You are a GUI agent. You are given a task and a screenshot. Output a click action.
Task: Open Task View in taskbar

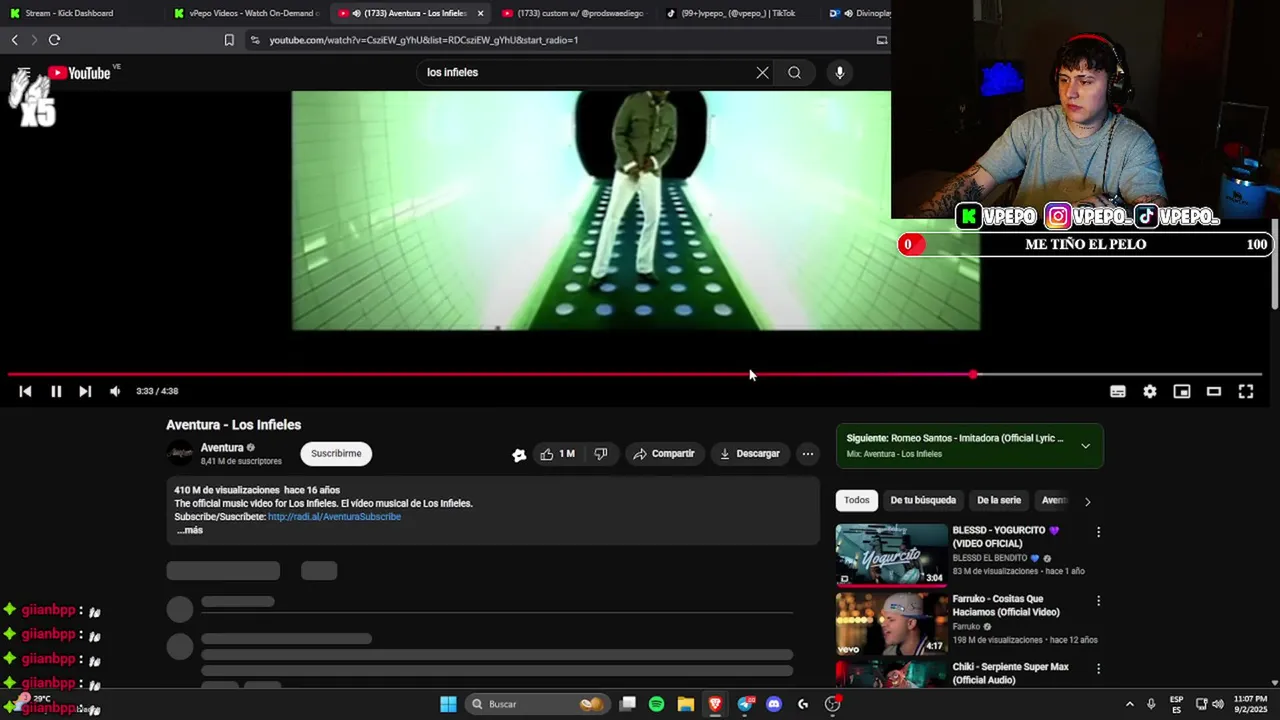pyautogui.click(x=627, y=704)
